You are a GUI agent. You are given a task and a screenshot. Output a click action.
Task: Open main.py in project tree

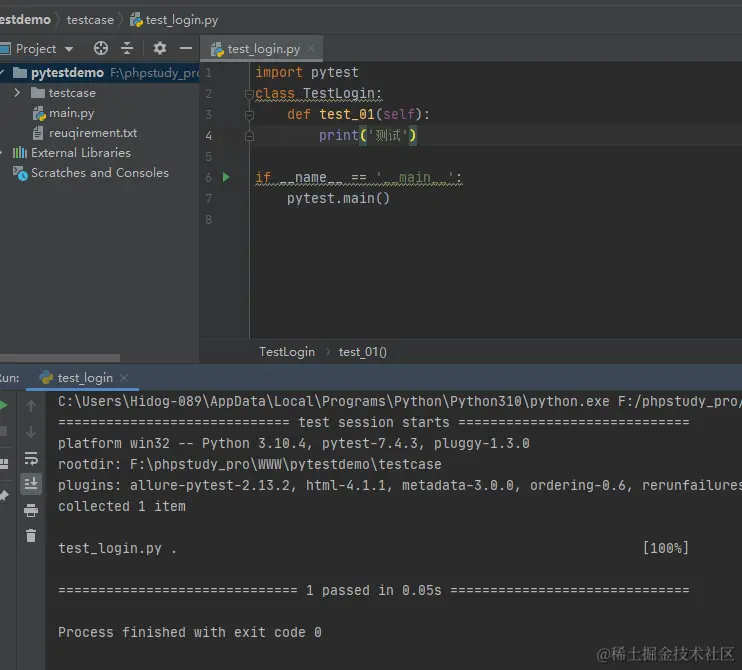click(71, 113)
